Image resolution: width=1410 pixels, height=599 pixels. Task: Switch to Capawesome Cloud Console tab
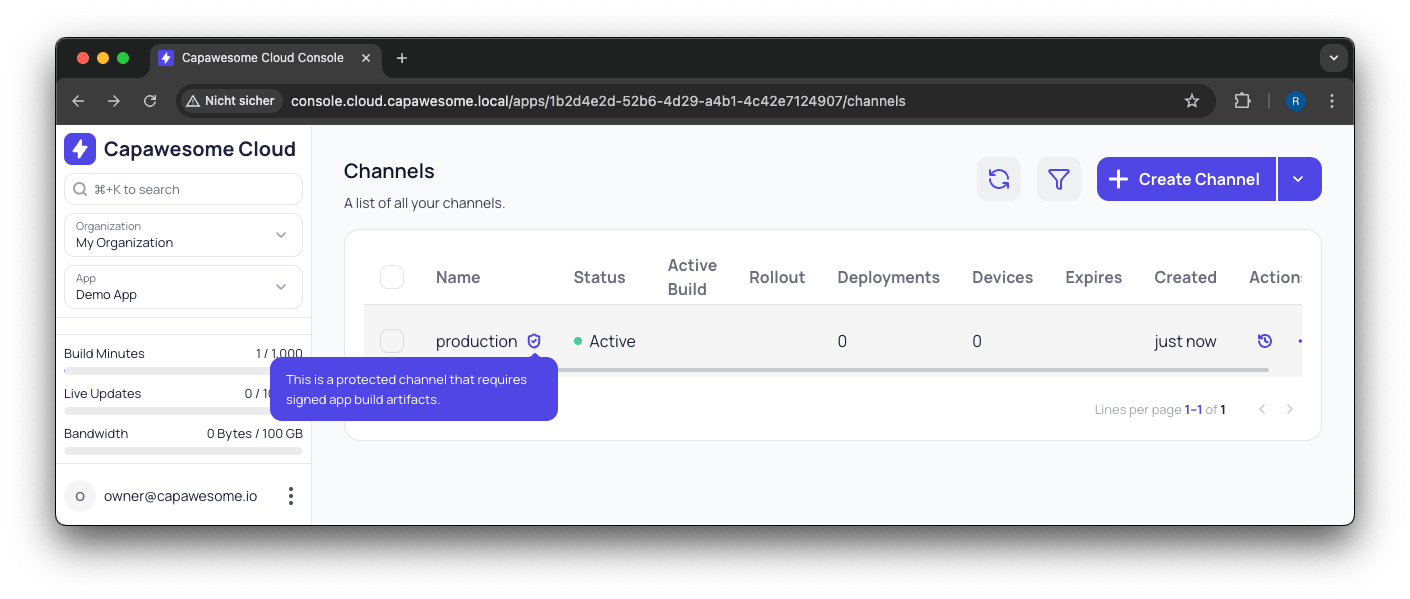point(262,58)
